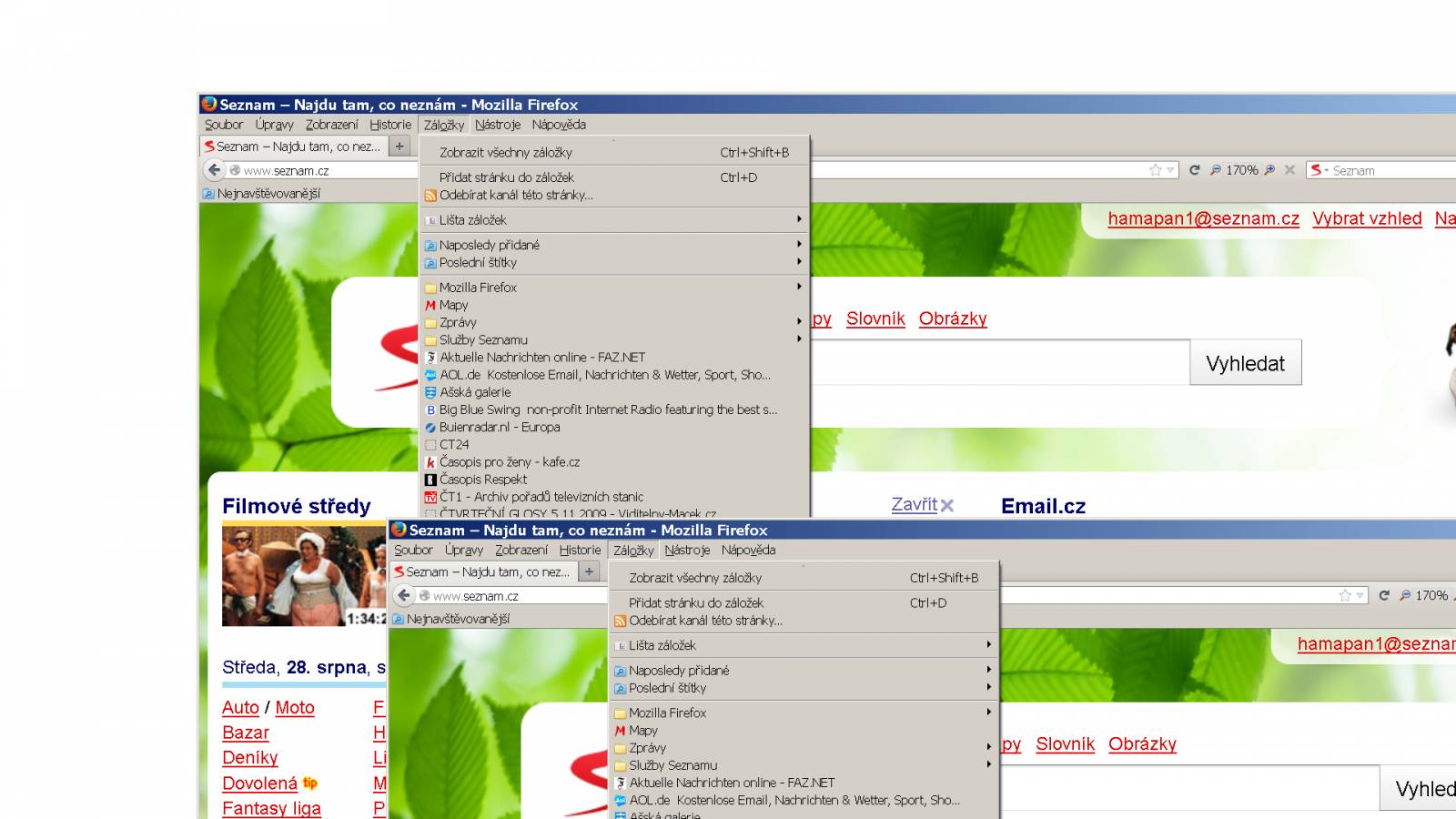1456x819 pixels.
Task: Open Zobrazení menu in the back window
Action: 332,125
